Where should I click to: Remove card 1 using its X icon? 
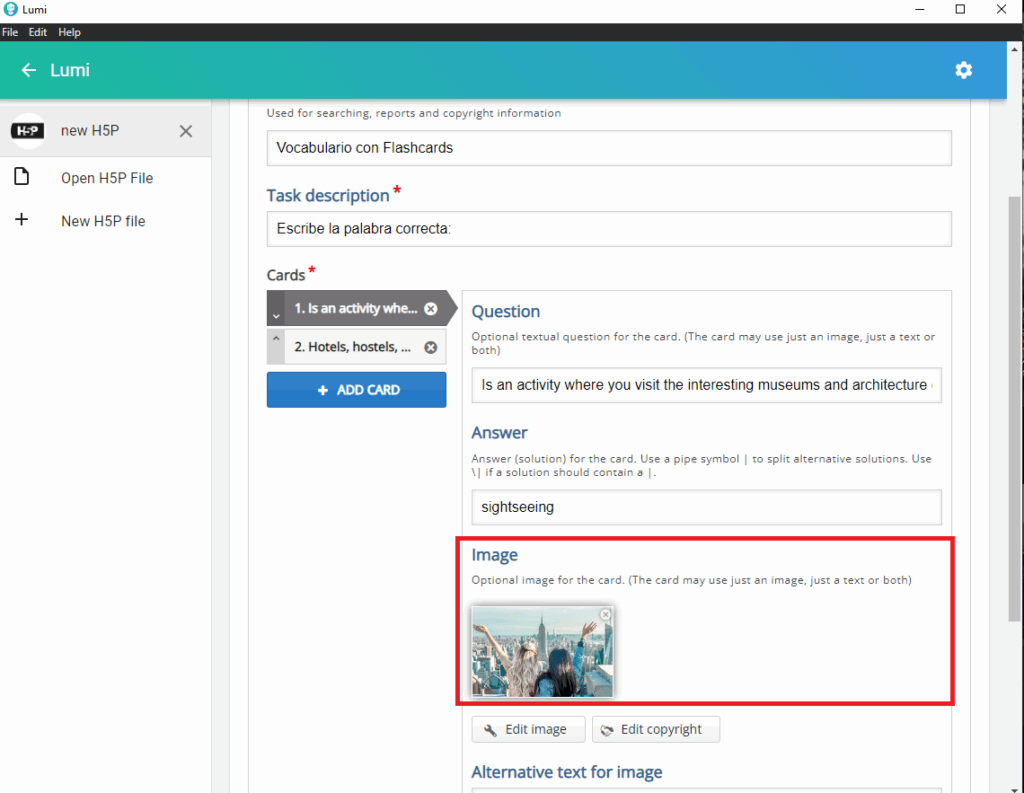coord(430,309)
